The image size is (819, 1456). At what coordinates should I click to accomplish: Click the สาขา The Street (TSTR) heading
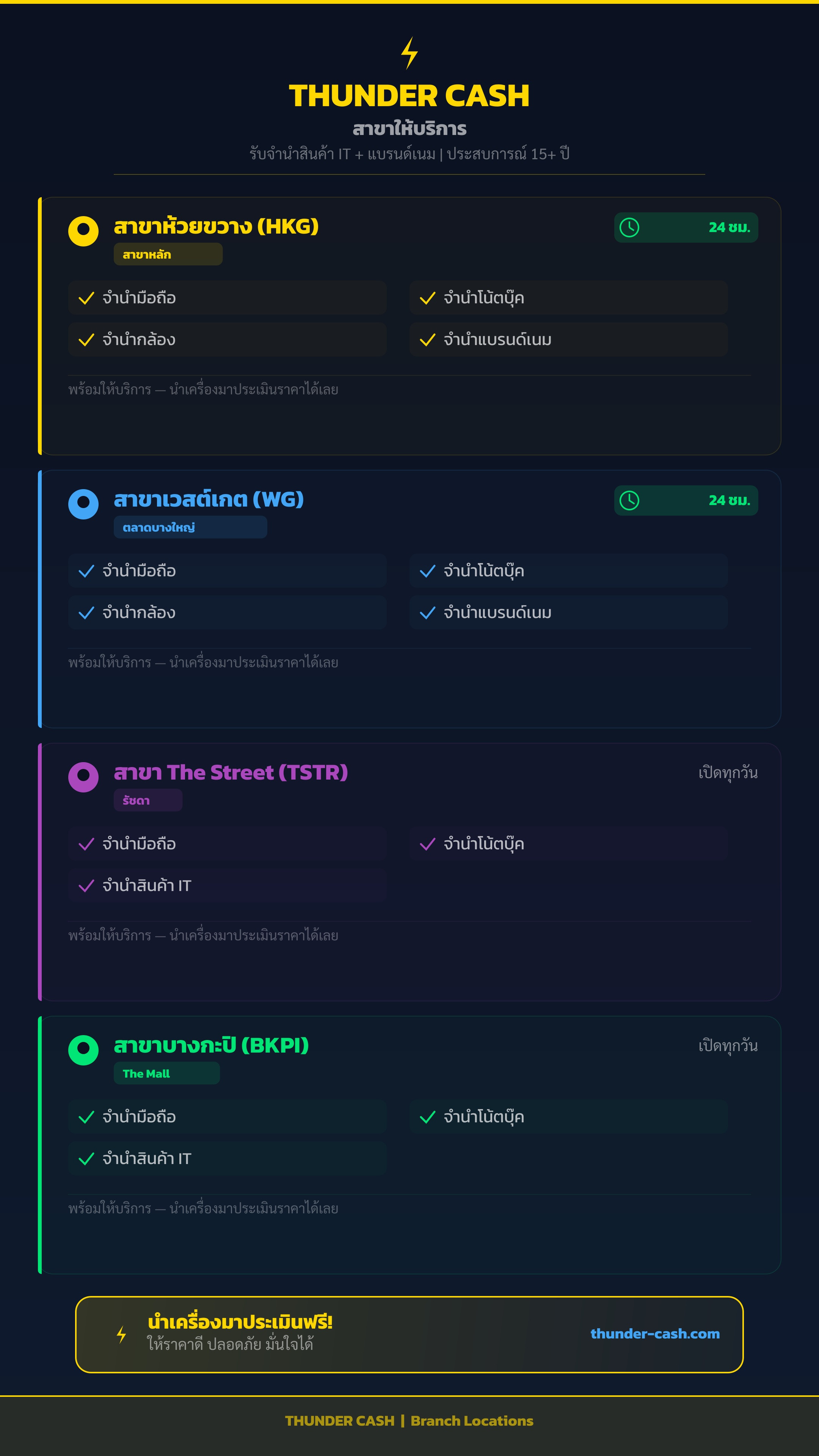coord(231,773)
